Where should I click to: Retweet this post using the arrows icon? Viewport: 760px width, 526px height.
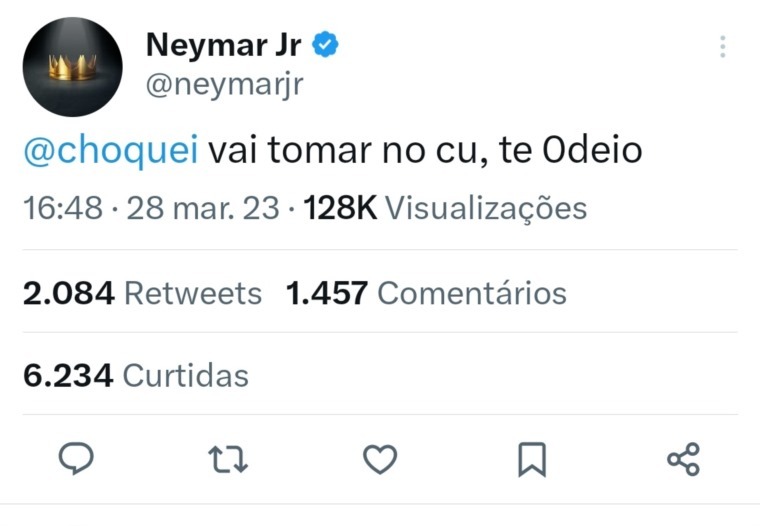click(x=228, y=459)
